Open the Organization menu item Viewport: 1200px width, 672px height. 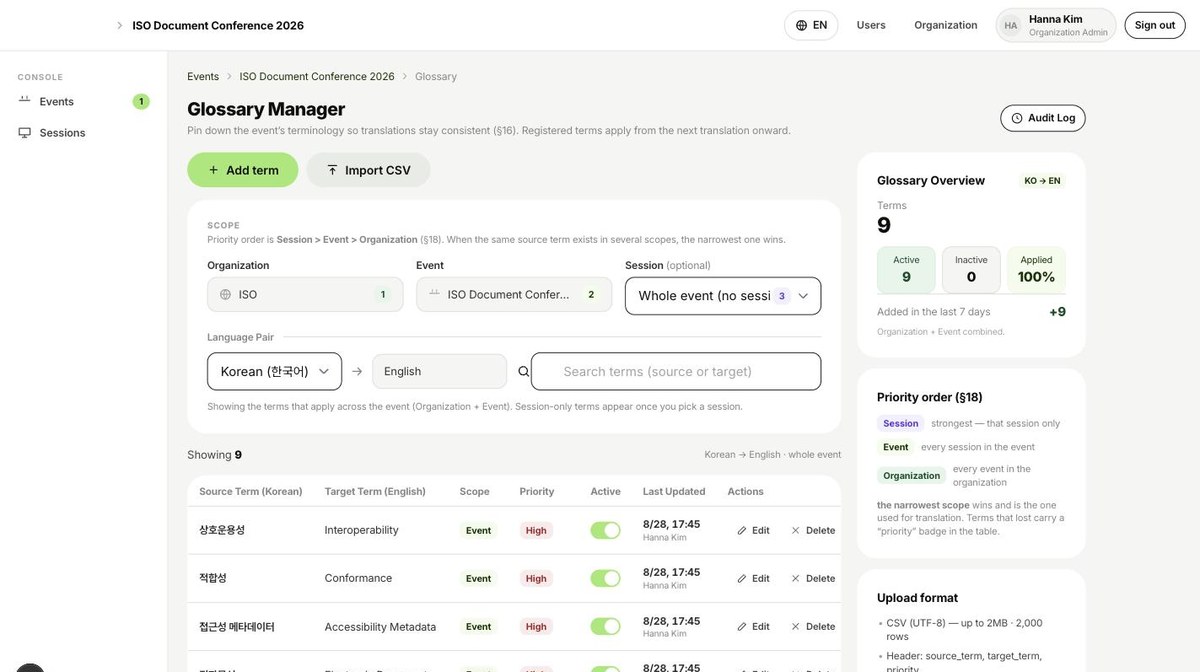coord(946,25)
